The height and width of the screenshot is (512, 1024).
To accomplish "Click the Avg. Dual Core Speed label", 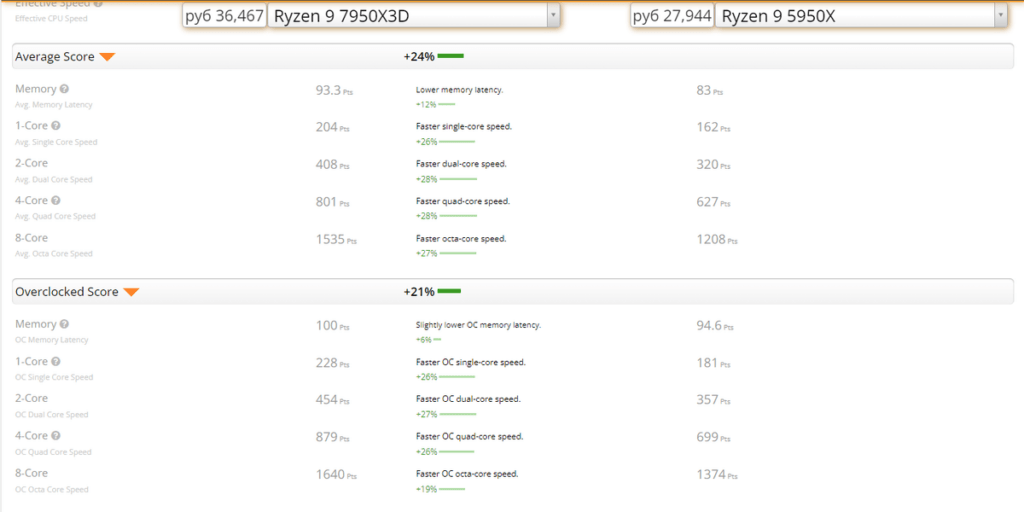I will click(54, 179).
